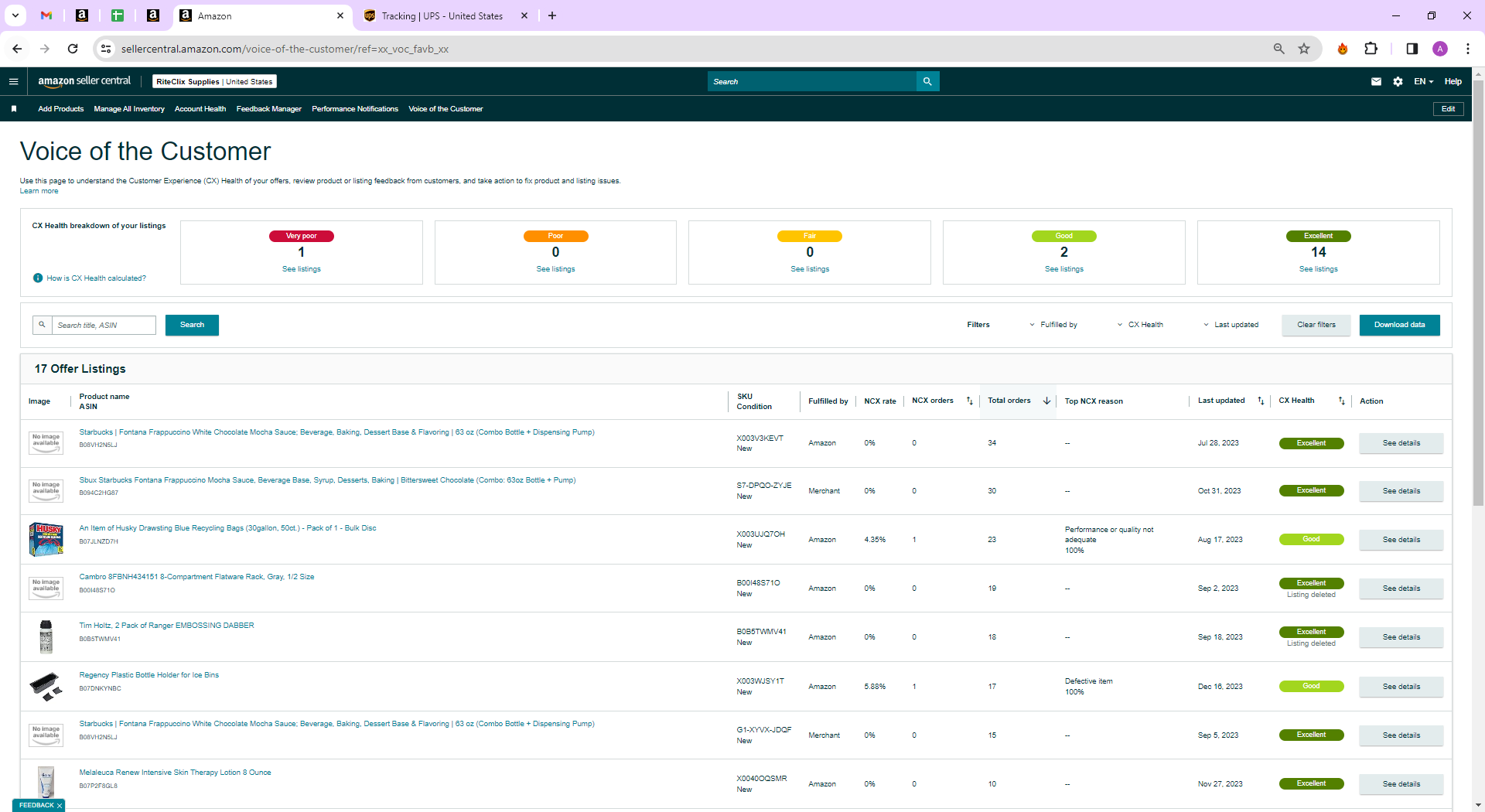Click the browser address bar URL
This screenshot has height=812, width=1485.
coord(285,49)
